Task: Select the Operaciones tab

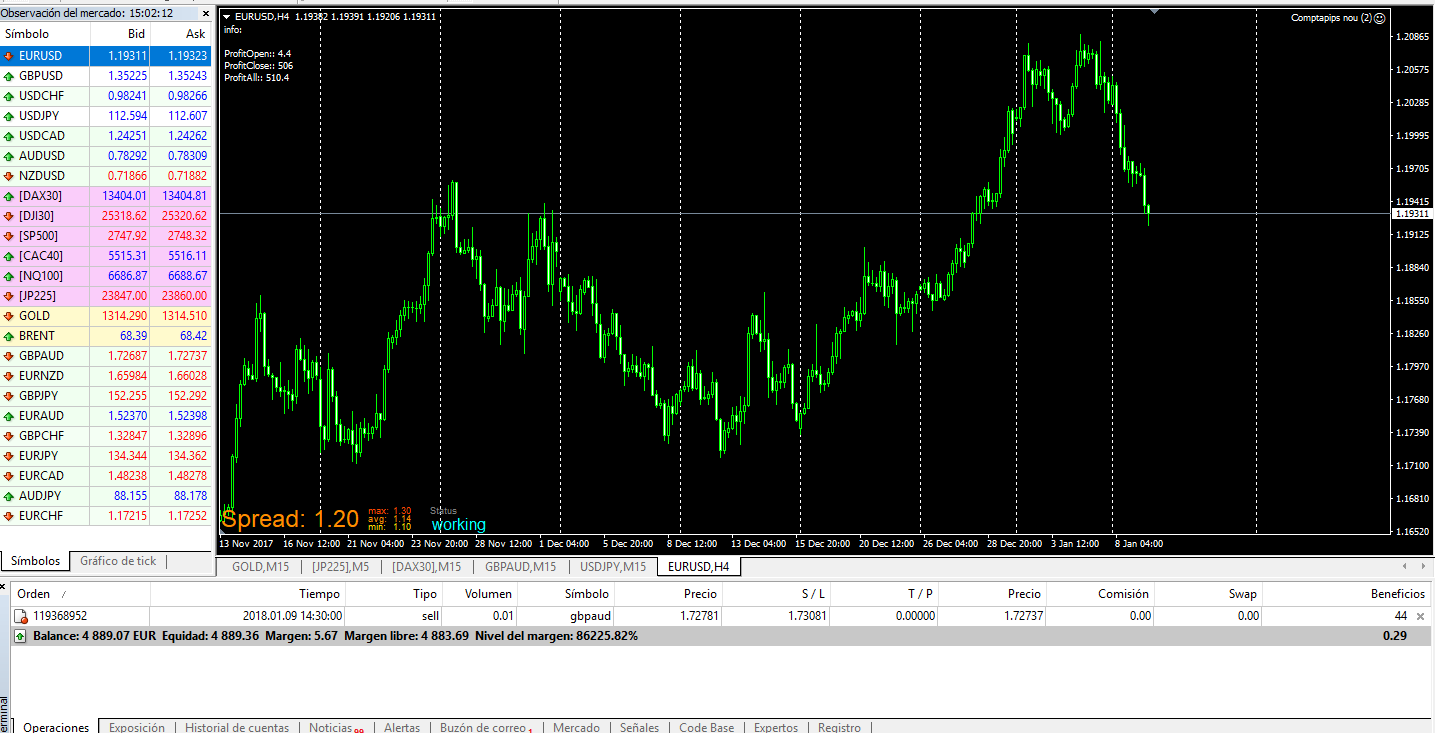Action: pos(56,727)
